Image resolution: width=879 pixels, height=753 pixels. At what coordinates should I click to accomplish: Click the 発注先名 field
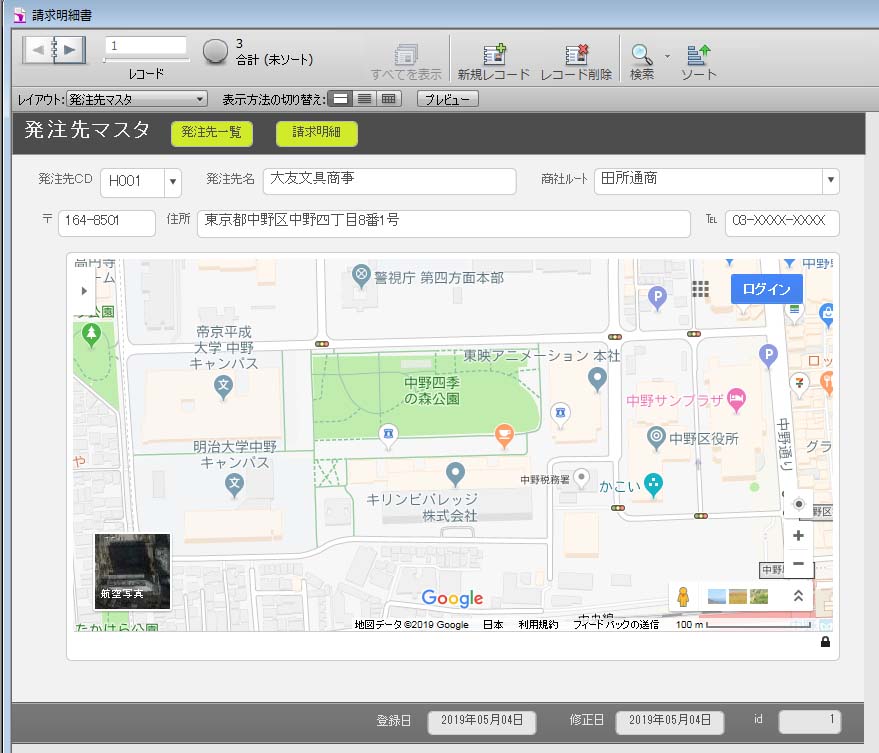(x=389, y=181)
